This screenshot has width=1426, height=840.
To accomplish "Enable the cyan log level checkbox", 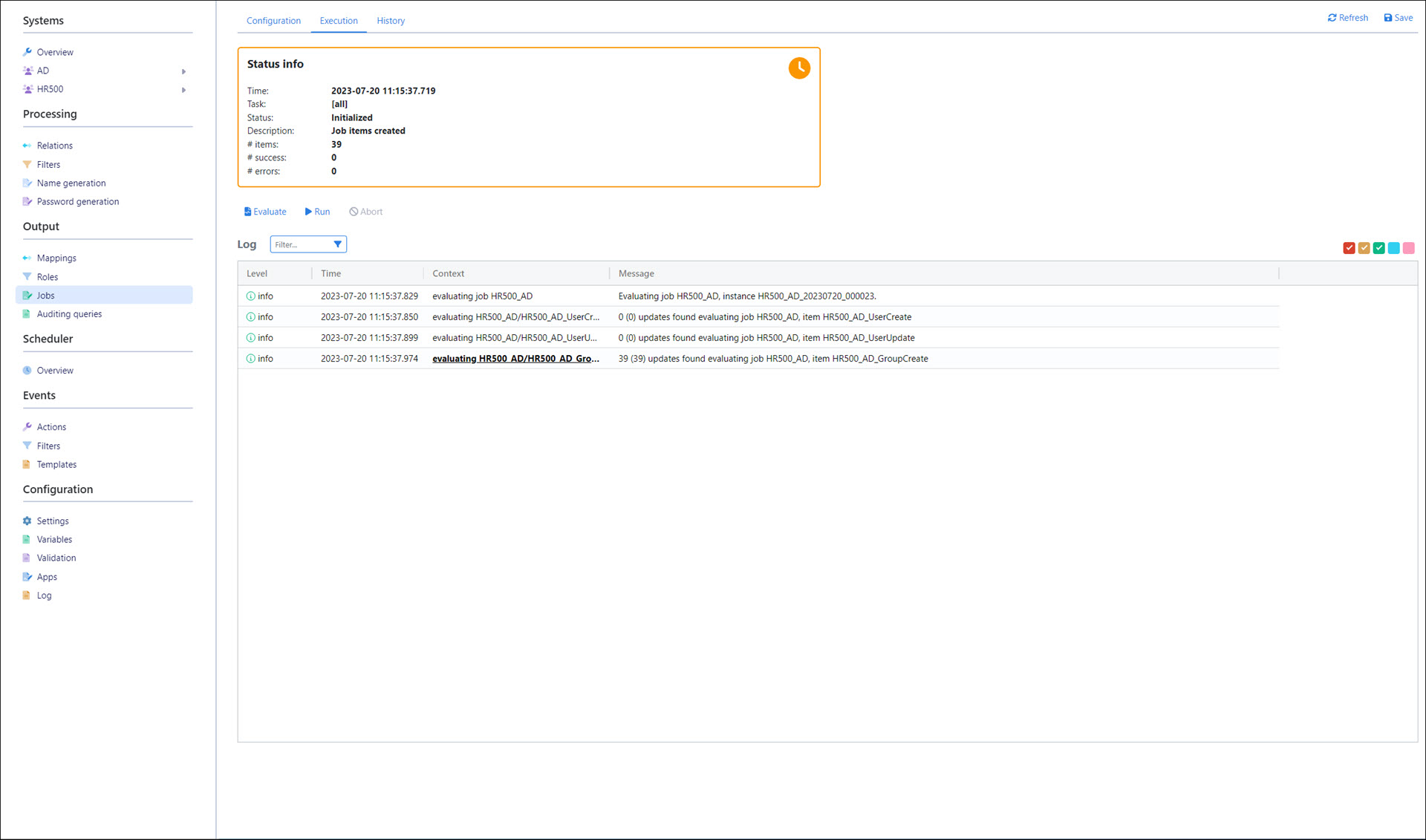I will (x=1393, y=248).
